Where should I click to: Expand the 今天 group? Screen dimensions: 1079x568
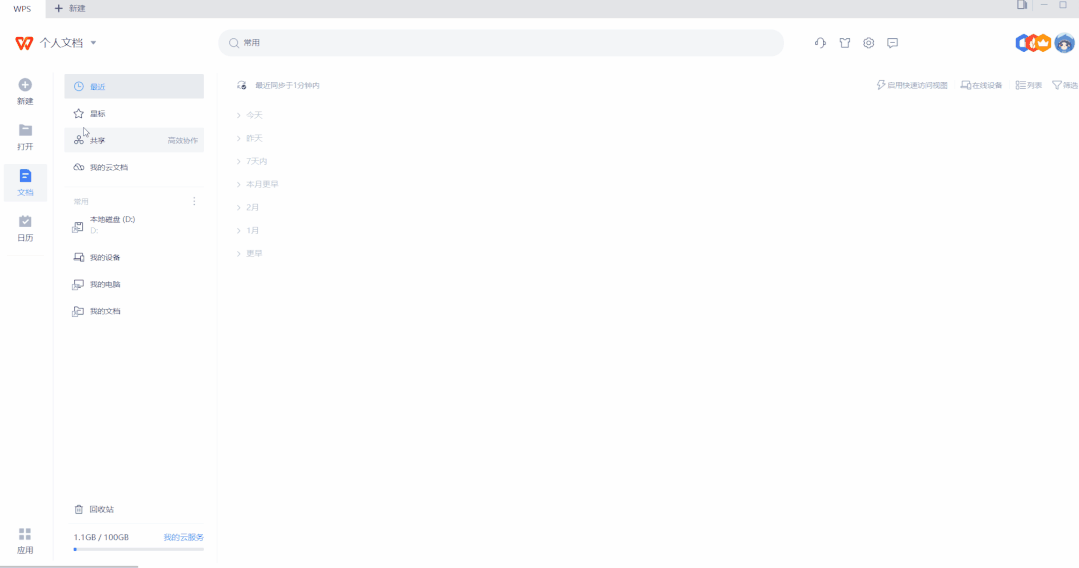click(x=239, y=115)
